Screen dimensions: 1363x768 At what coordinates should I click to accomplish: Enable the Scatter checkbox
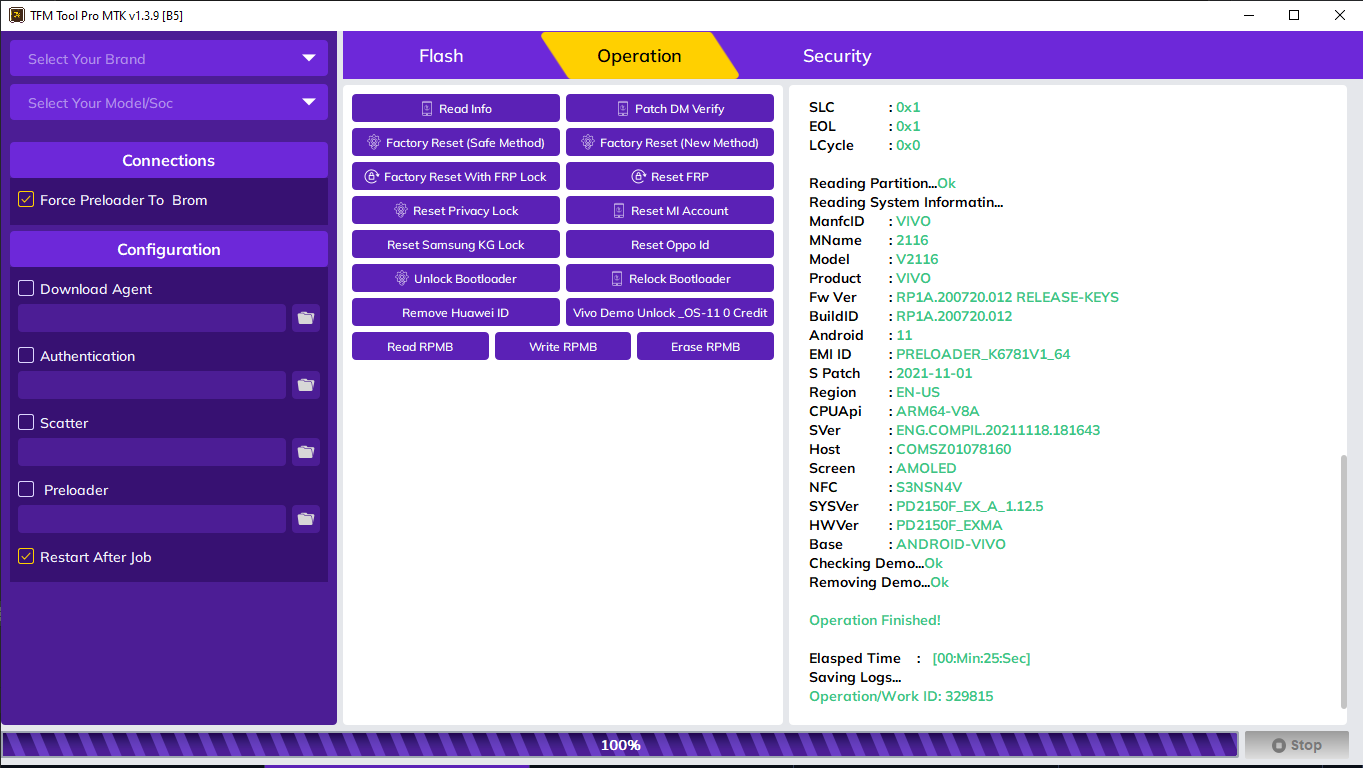point(26,422)
